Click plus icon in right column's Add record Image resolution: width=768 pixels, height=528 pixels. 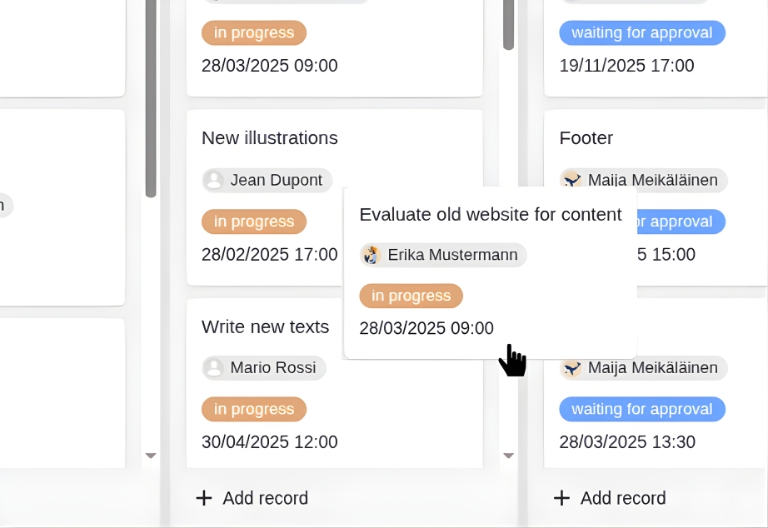562,498
